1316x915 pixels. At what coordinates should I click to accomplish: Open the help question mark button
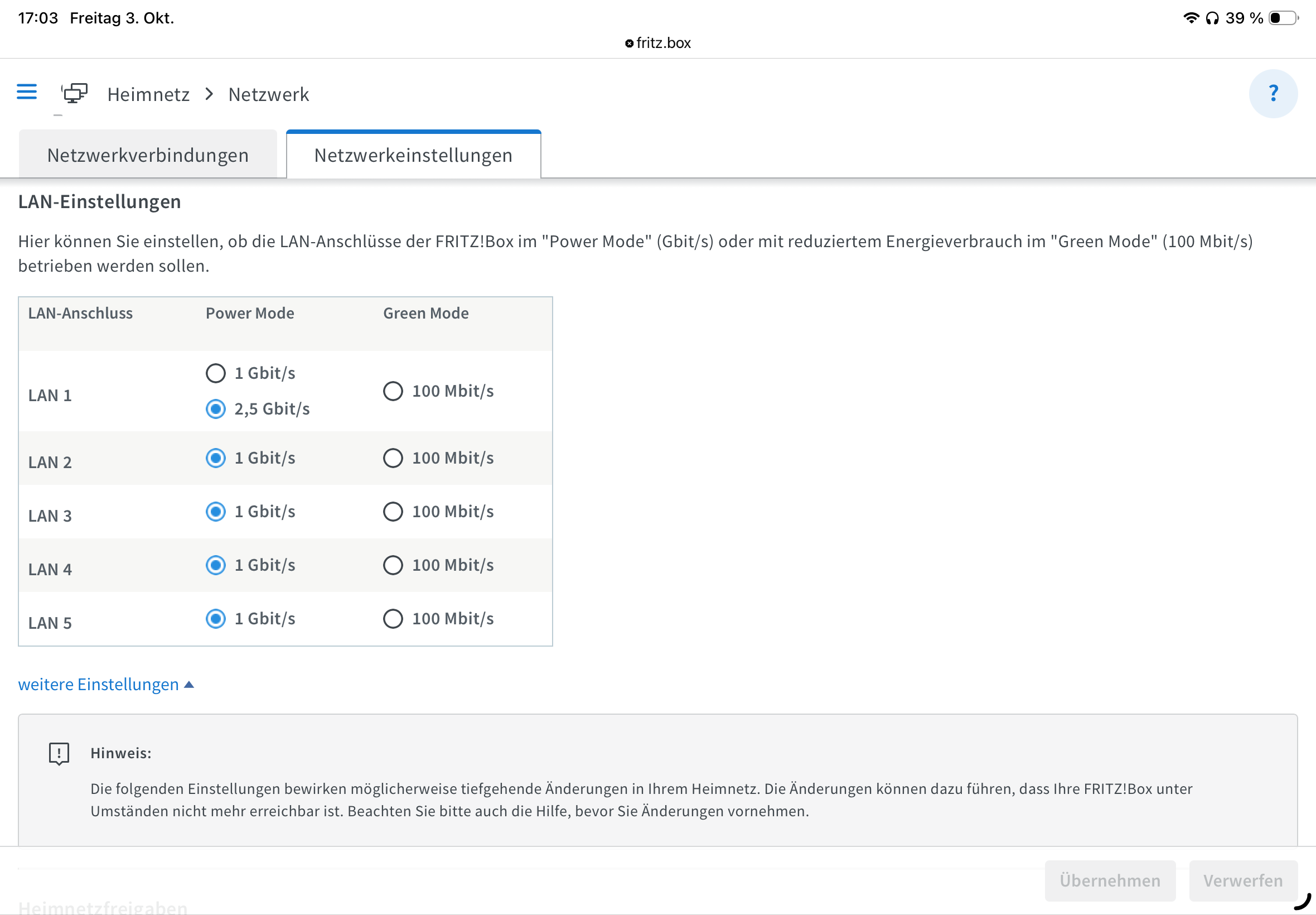1273,93
